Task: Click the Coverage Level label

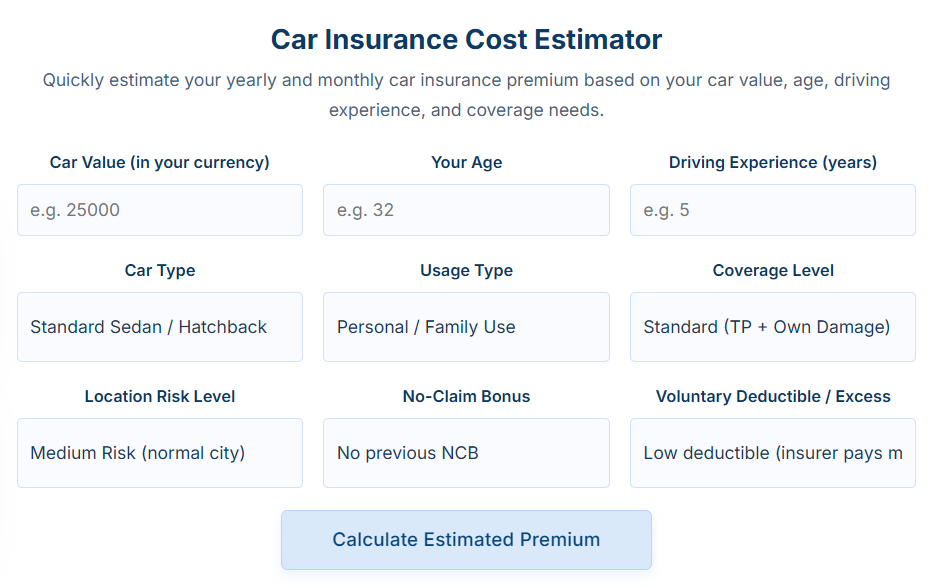Action: click(772, 270)
